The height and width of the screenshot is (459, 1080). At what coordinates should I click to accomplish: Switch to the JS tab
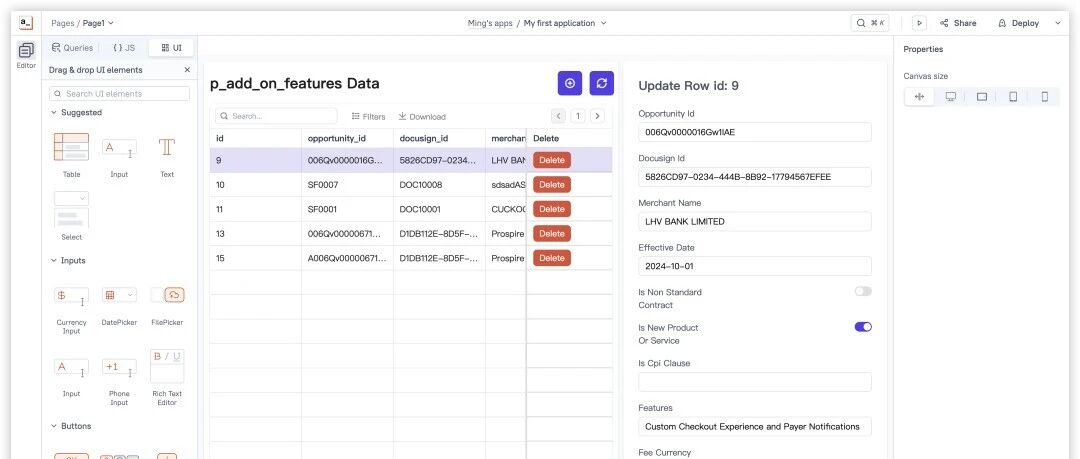pyautogui.click(x=124, y=48)
